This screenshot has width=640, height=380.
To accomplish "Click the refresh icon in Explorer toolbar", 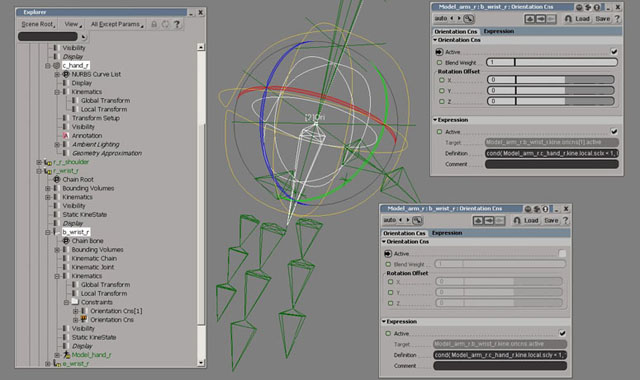I will 165,24.
